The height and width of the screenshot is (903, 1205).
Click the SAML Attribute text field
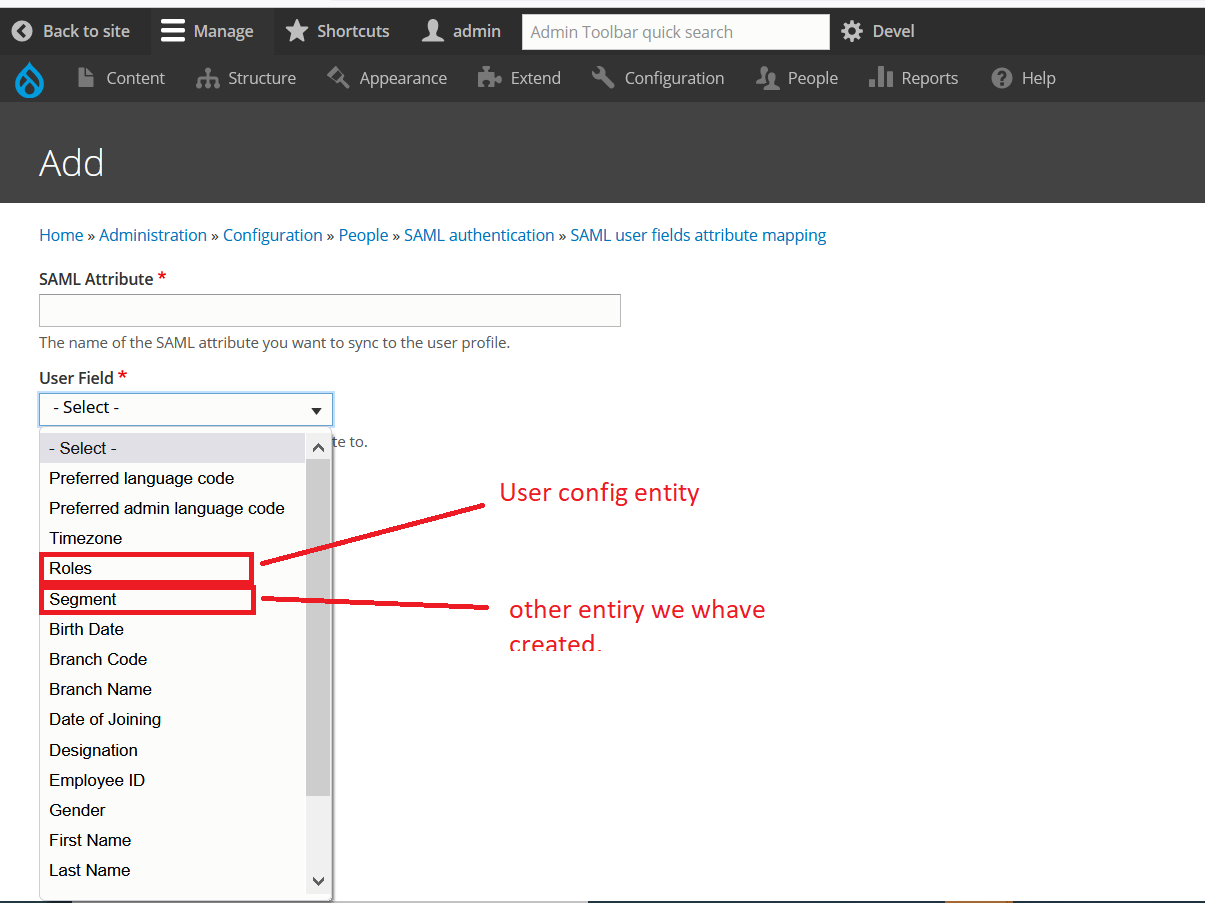click(330, 310)
